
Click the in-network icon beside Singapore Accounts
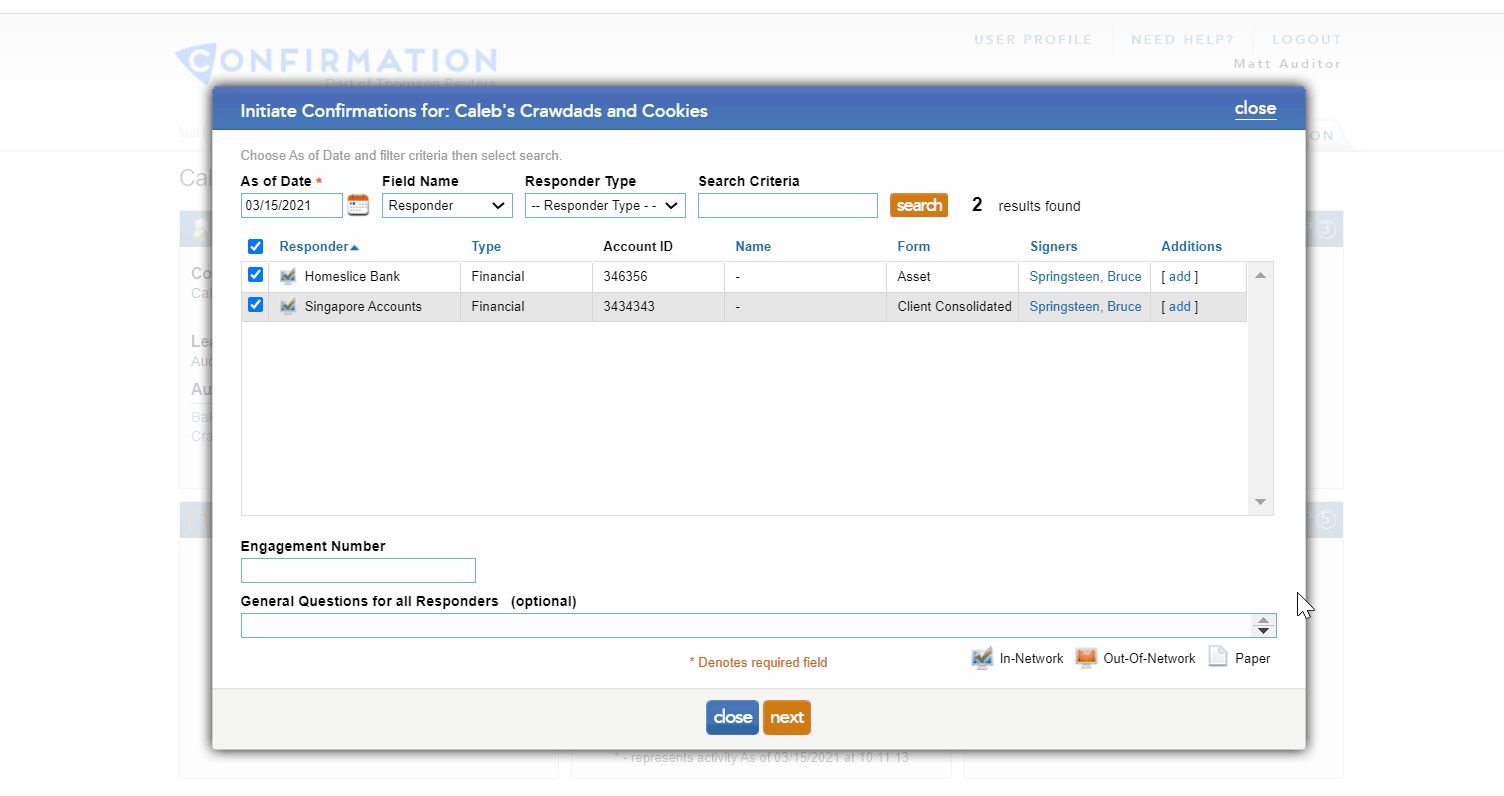pos(288,306)
